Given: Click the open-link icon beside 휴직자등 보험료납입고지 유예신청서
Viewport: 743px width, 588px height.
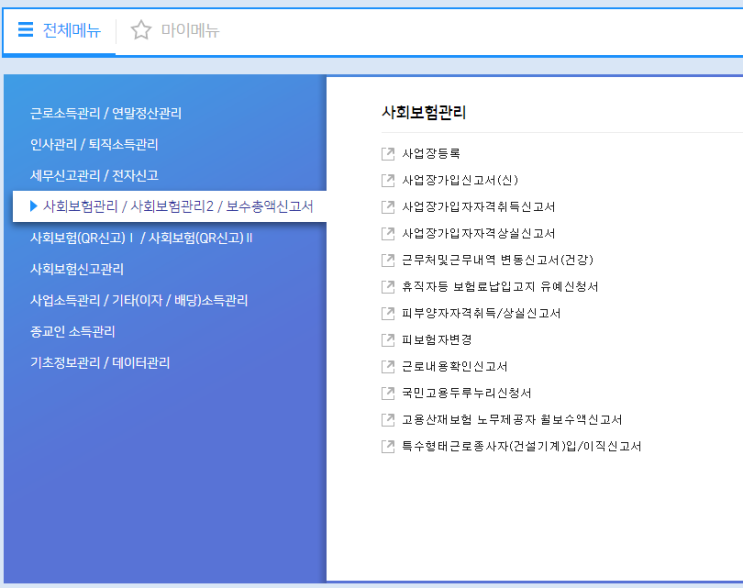Looking at the screenshot, I should [x=388, y=286].
